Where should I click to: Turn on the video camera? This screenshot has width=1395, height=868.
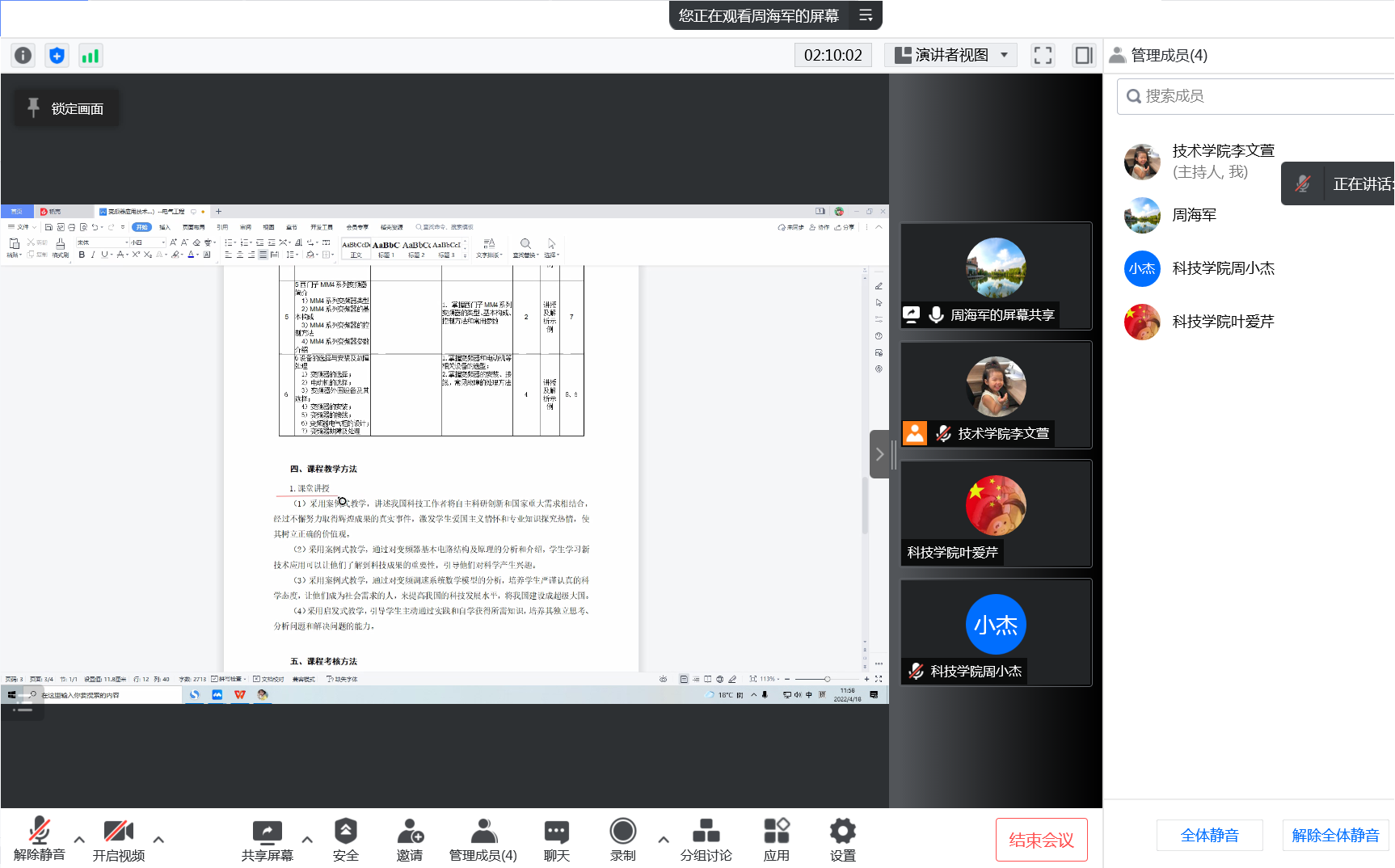(x=118, y=840)
